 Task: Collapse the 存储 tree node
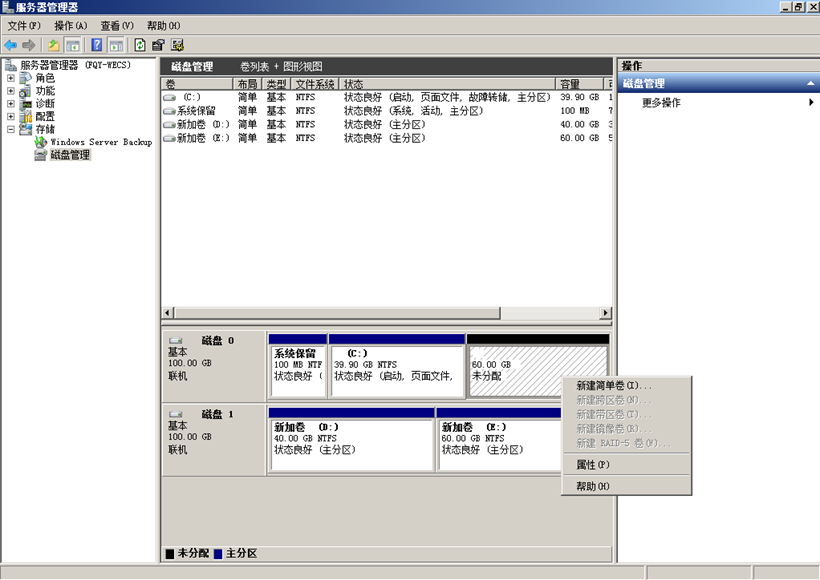[x=11, y=130]
